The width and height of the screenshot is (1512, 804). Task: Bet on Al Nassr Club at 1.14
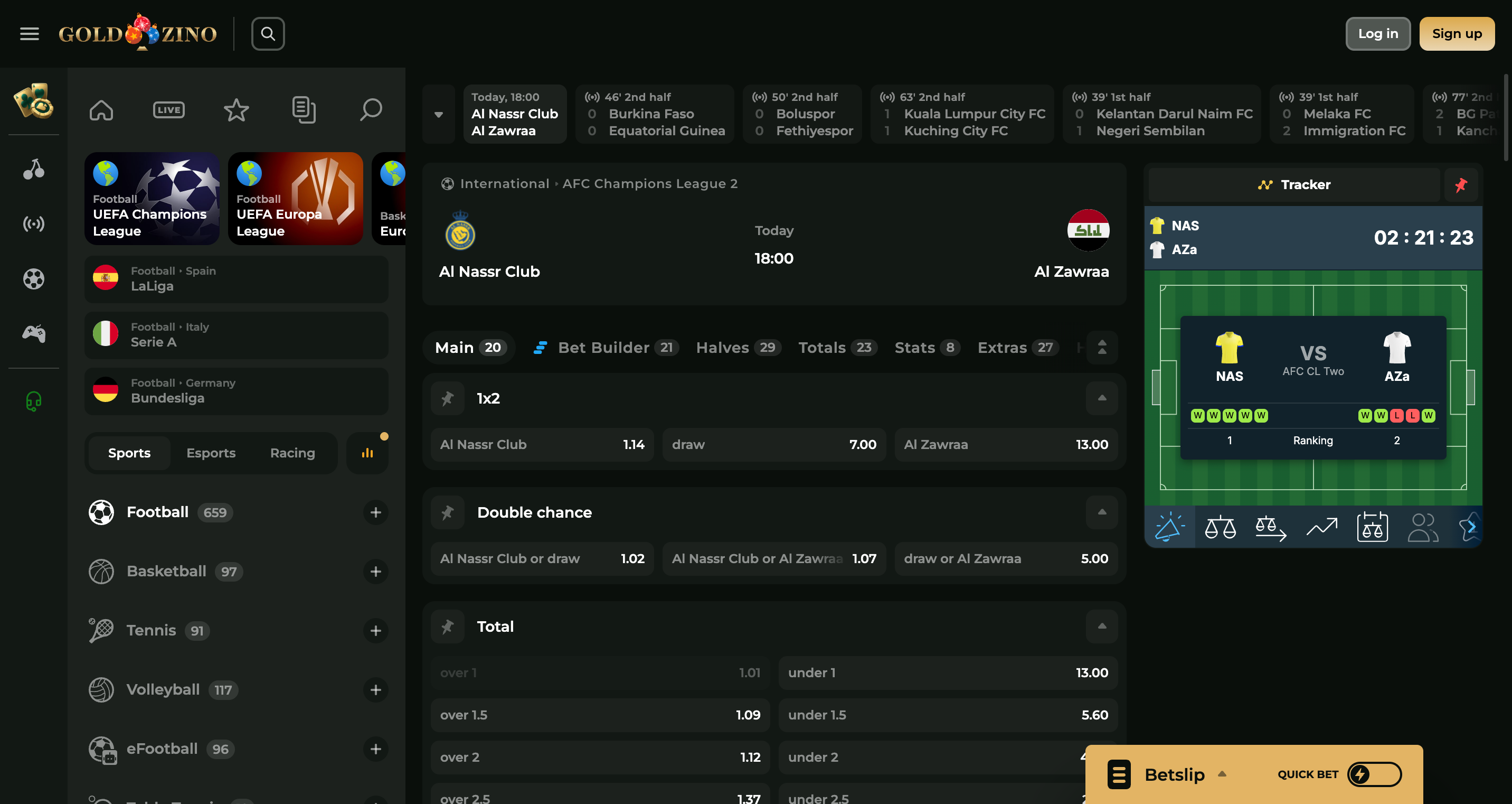tap(542, 445)
